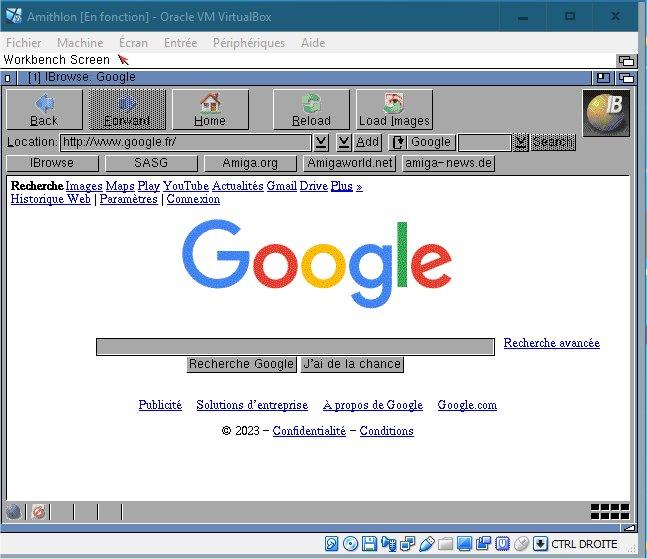This screenshot has height=559, width=647.
Task: Open the Entrée menu
Action: click(180, 43)
